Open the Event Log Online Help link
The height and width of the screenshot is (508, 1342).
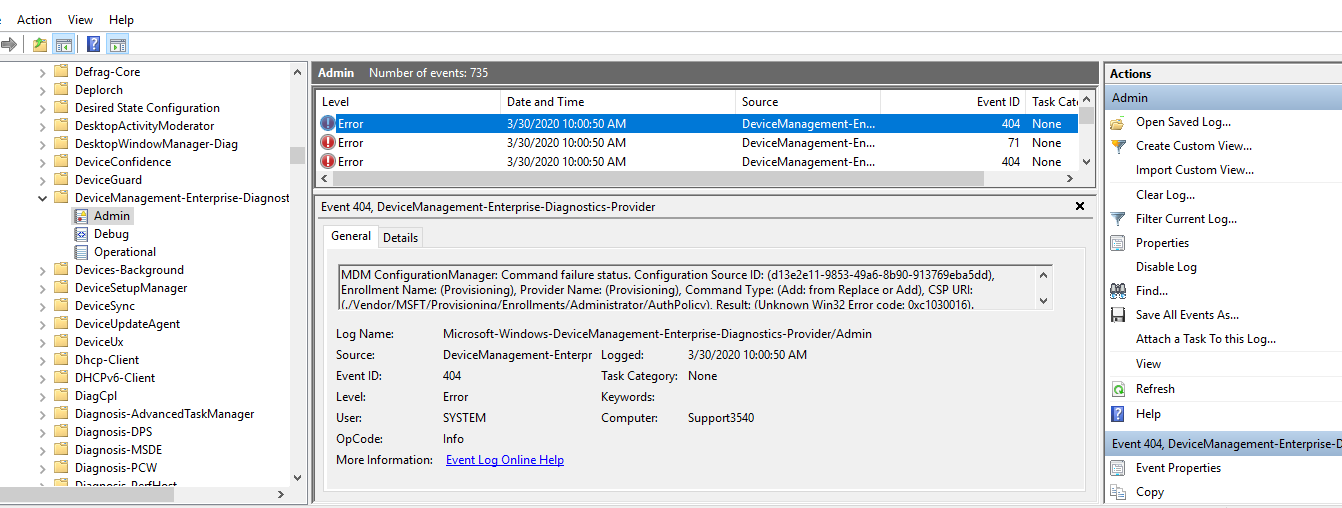click(504, 460)
